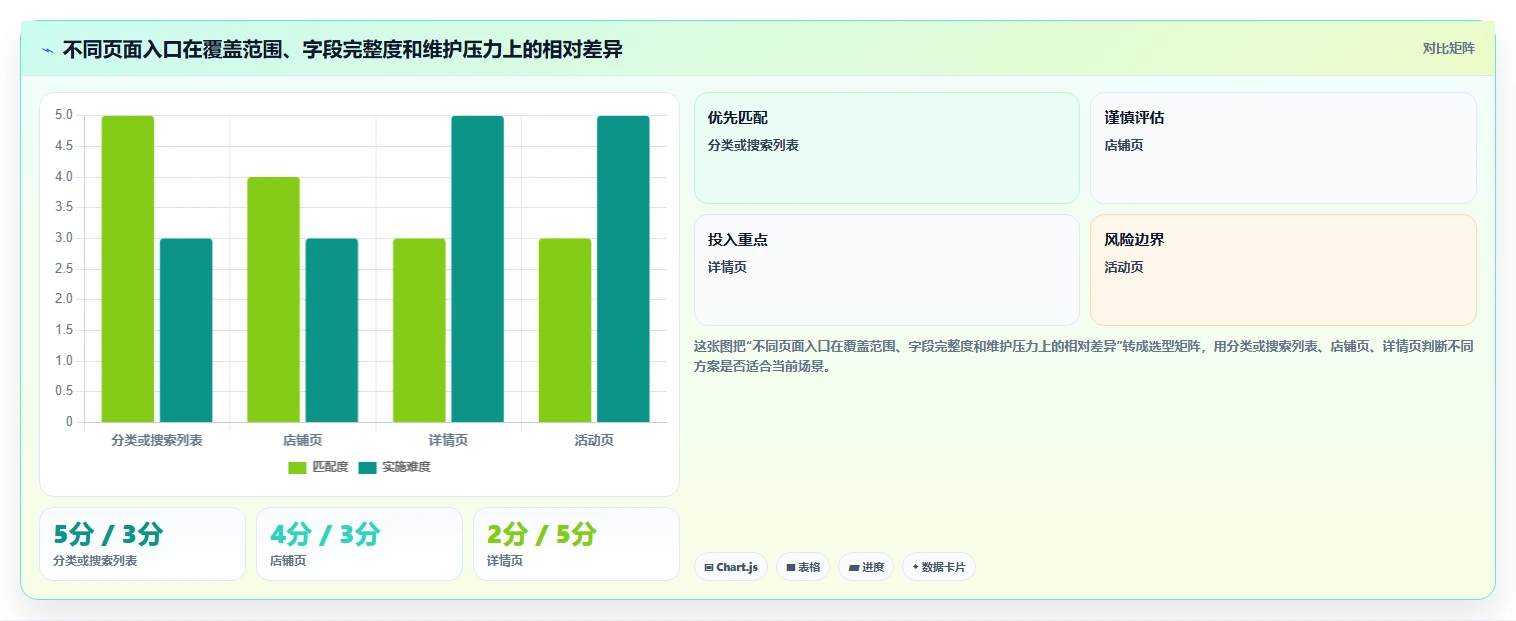Click the 5.0 y-axis value
Viewport: 1516px width, 621px height.
point(64,115)
